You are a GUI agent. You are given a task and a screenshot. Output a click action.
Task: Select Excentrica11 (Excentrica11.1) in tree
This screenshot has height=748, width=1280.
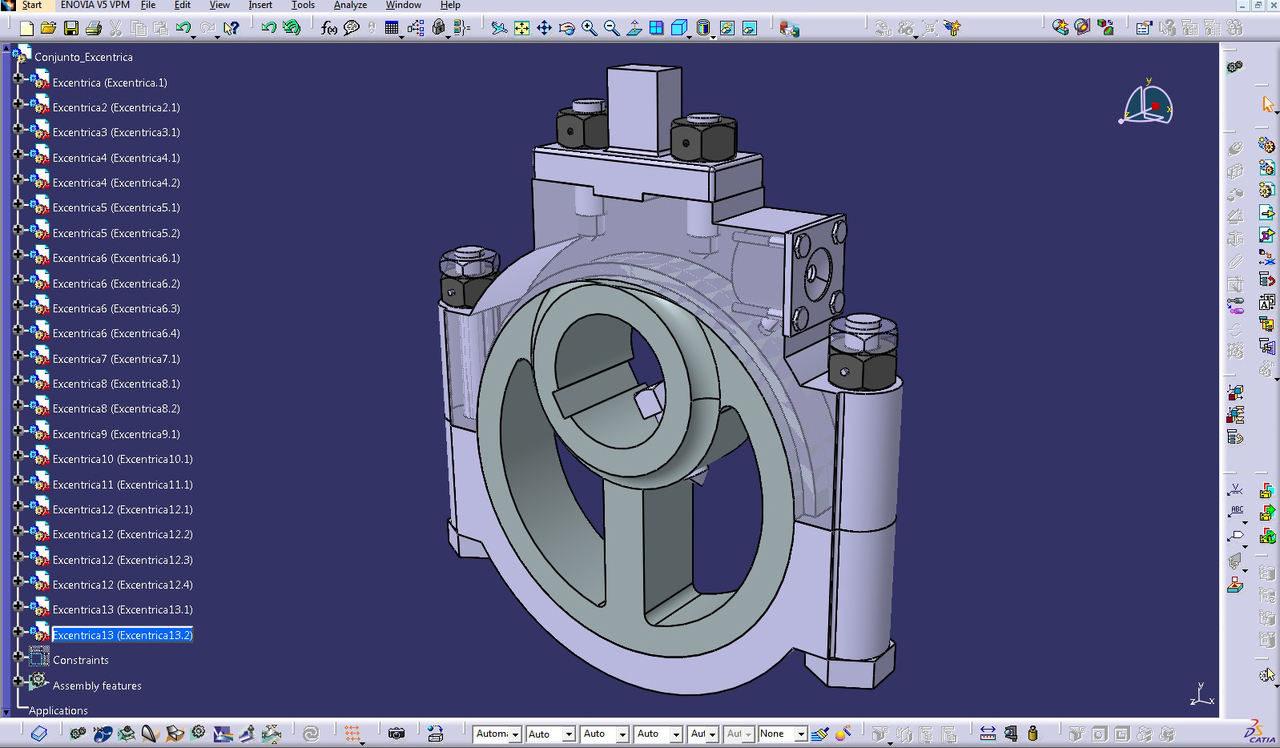click(x=122, y=485)
